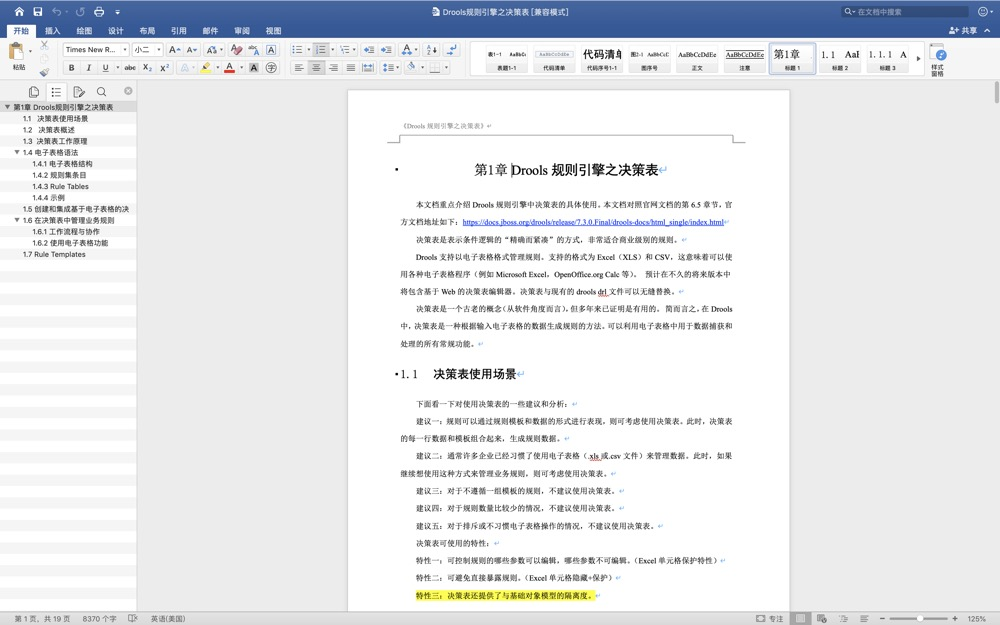Activate the Format Painter brush
The height and width of the screenshot is (625, 1000).
click(44, 72)
